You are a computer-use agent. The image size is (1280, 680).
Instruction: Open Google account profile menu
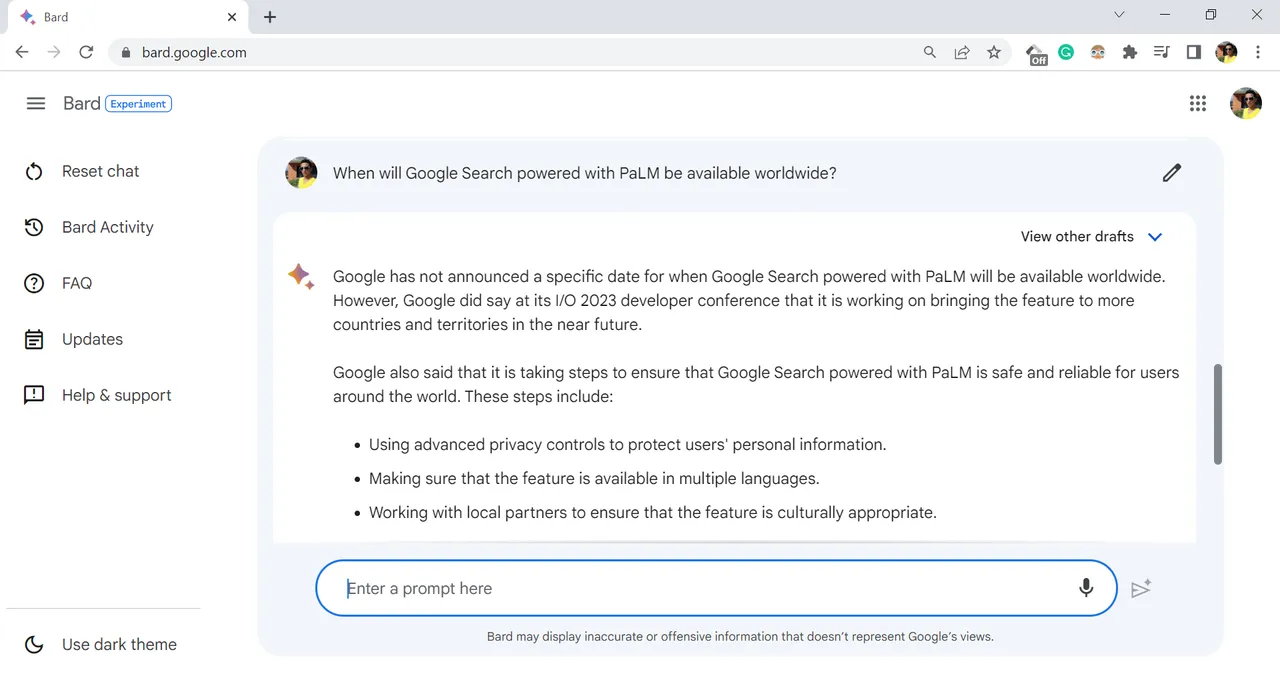coord(1245,103)
